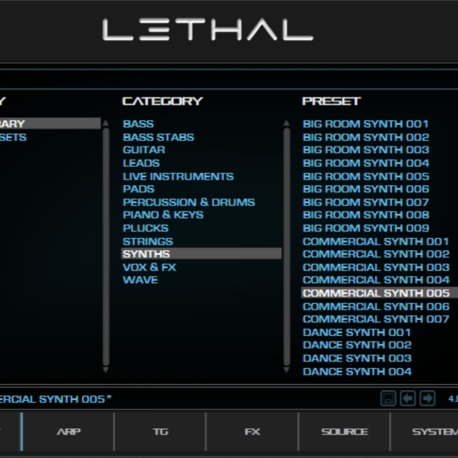Load preset BIG ROOM SYNTH 001
Viewport: 458px width, 458px height.
[366, 124]
